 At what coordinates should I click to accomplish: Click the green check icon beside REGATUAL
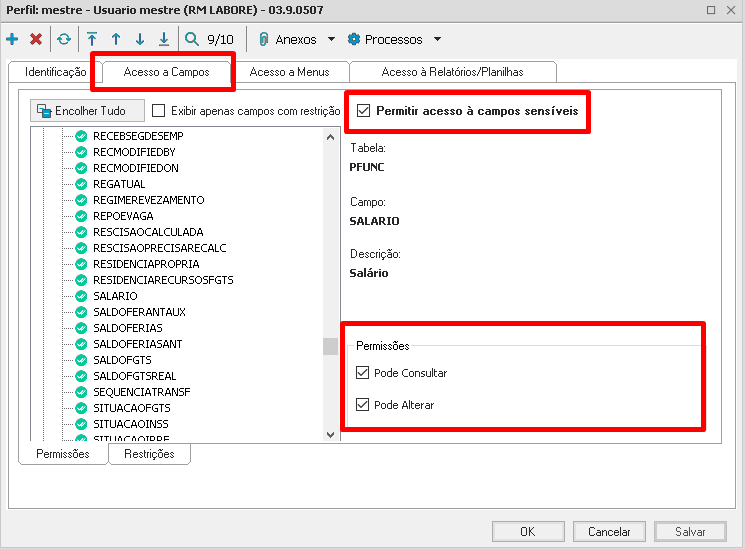tap(81, 184)
